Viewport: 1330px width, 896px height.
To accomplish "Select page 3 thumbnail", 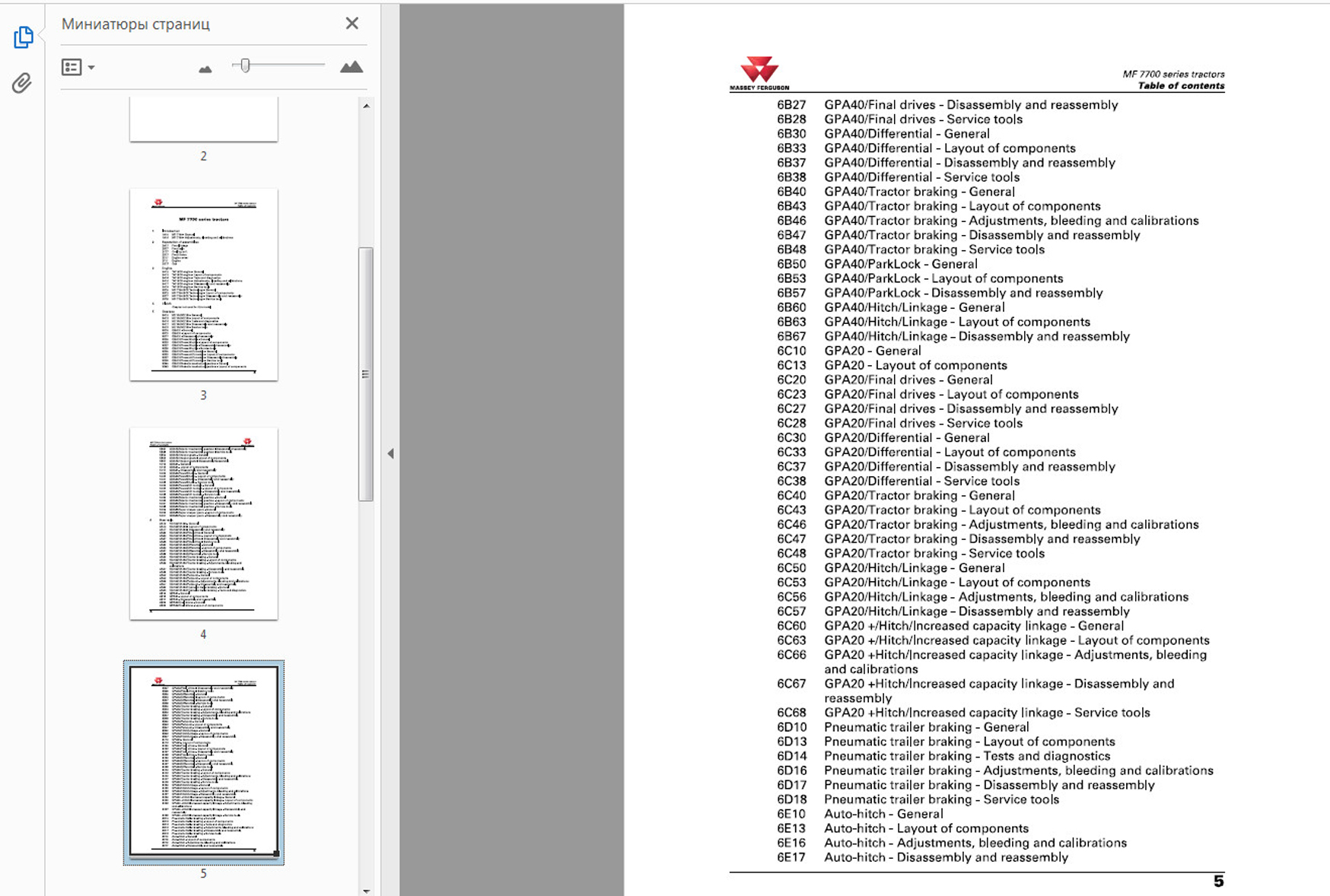I will point(203,284).
